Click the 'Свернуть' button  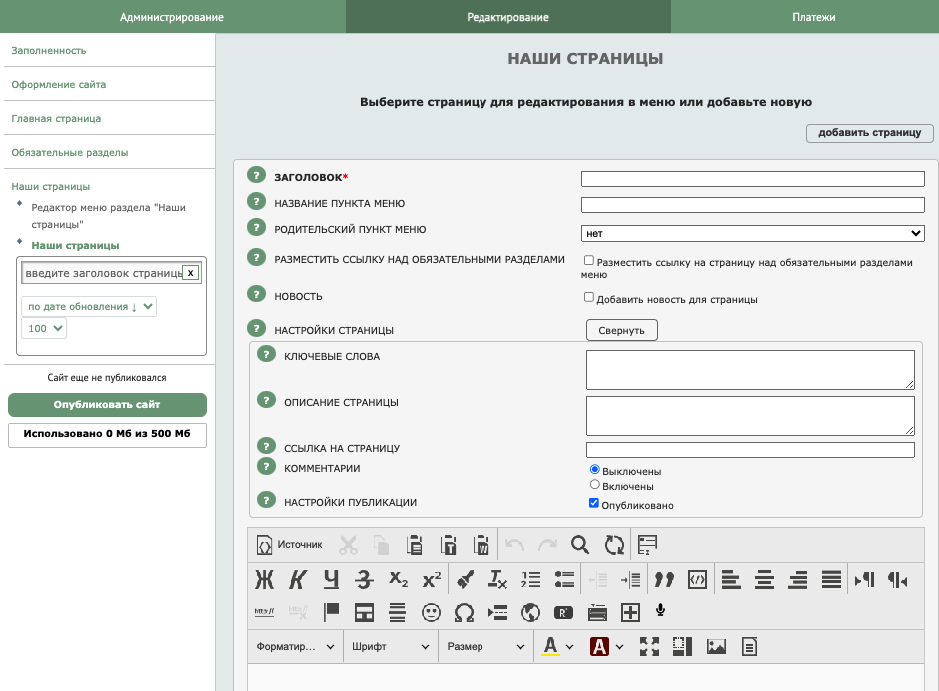622,330
